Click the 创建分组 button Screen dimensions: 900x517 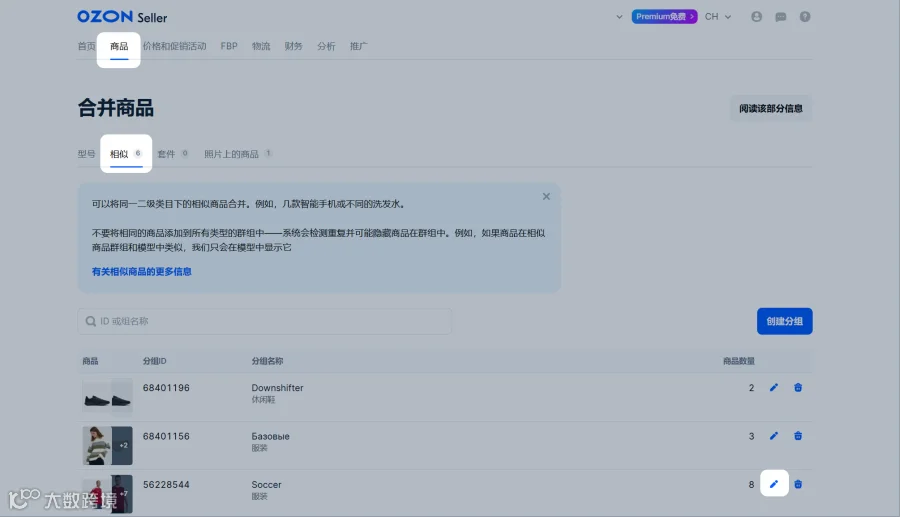tap(785, 321)
